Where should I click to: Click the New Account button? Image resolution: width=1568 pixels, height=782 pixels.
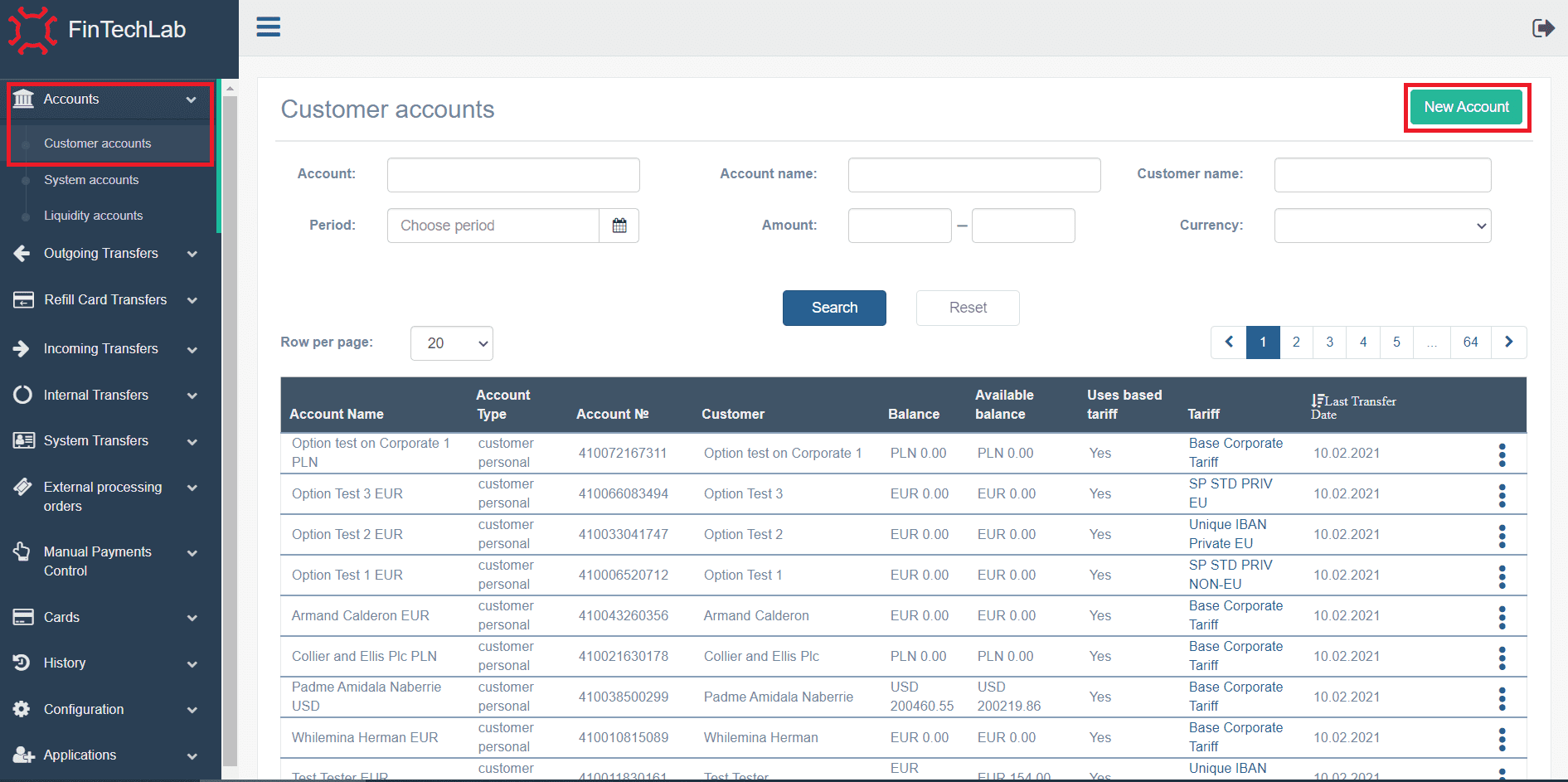pos(1466,107)
